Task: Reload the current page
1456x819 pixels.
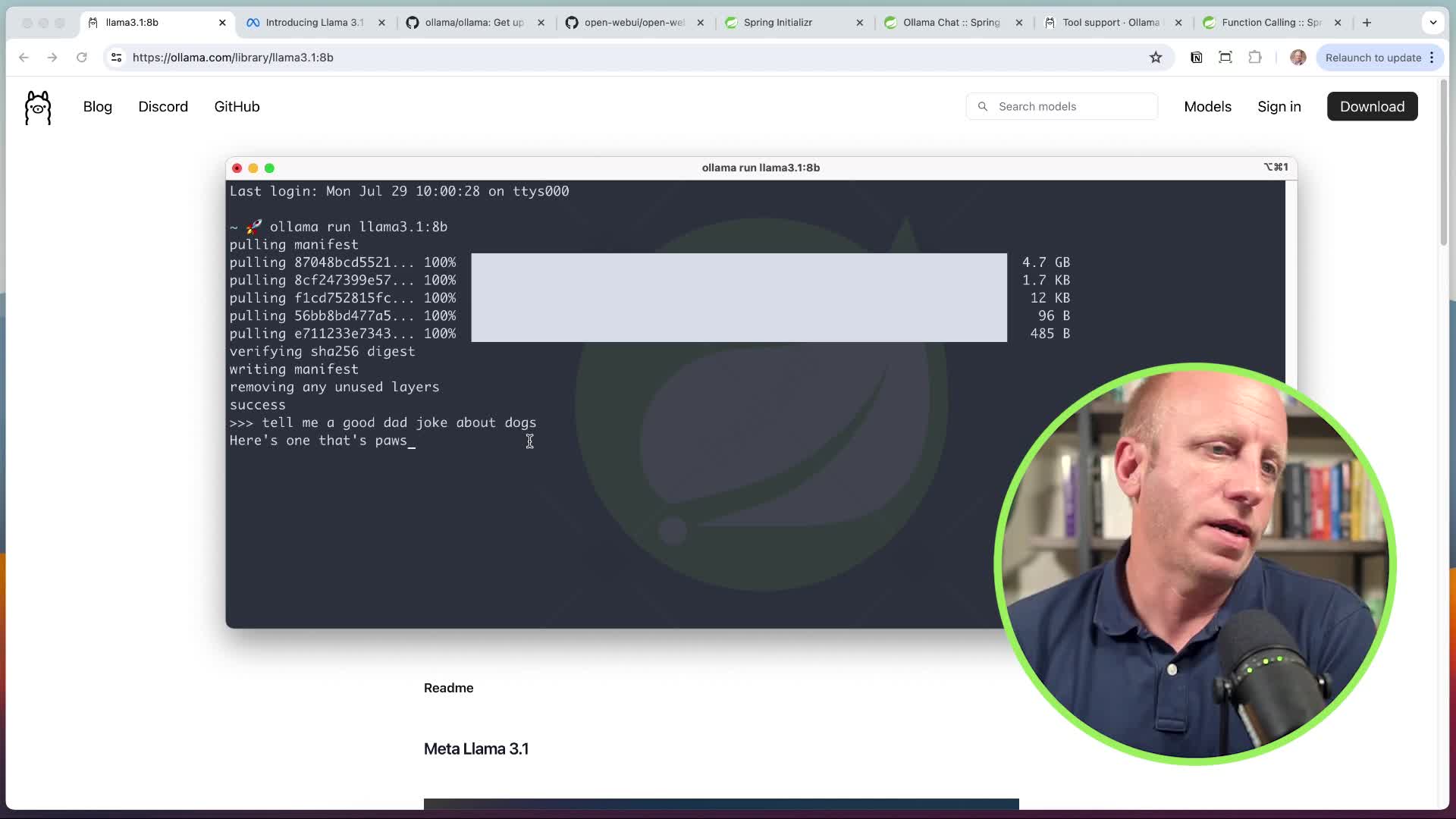Action: pos(82,58)
